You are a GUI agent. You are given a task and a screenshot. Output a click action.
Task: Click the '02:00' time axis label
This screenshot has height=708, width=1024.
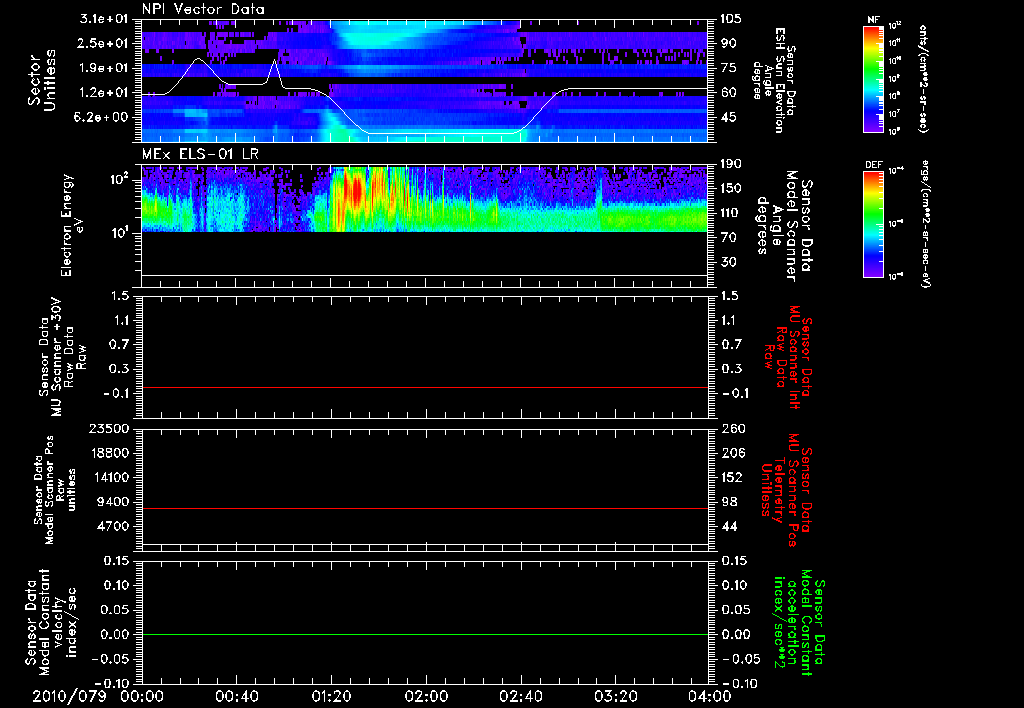426,696
